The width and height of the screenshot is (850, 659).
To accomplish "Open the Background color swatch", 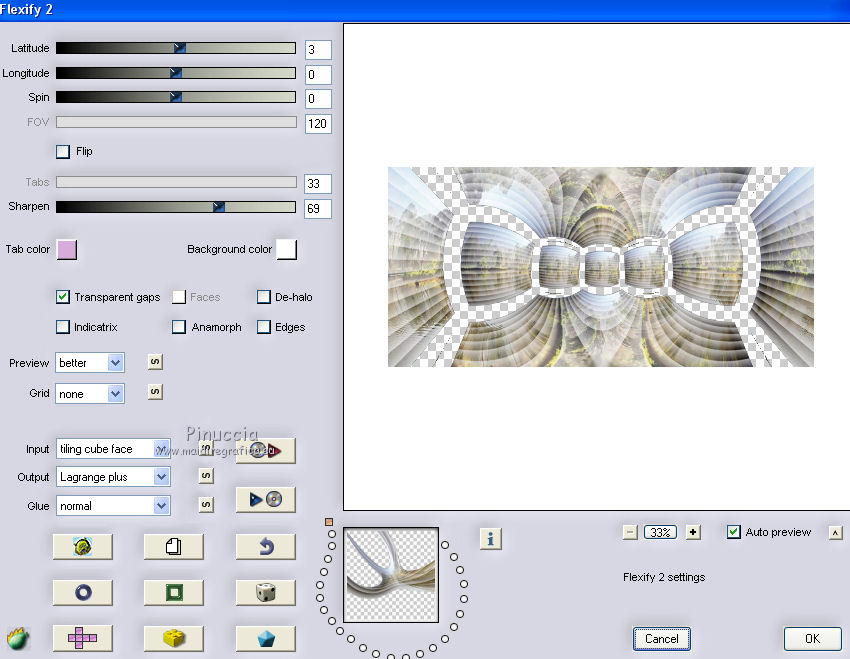I will tap(287, 249).
